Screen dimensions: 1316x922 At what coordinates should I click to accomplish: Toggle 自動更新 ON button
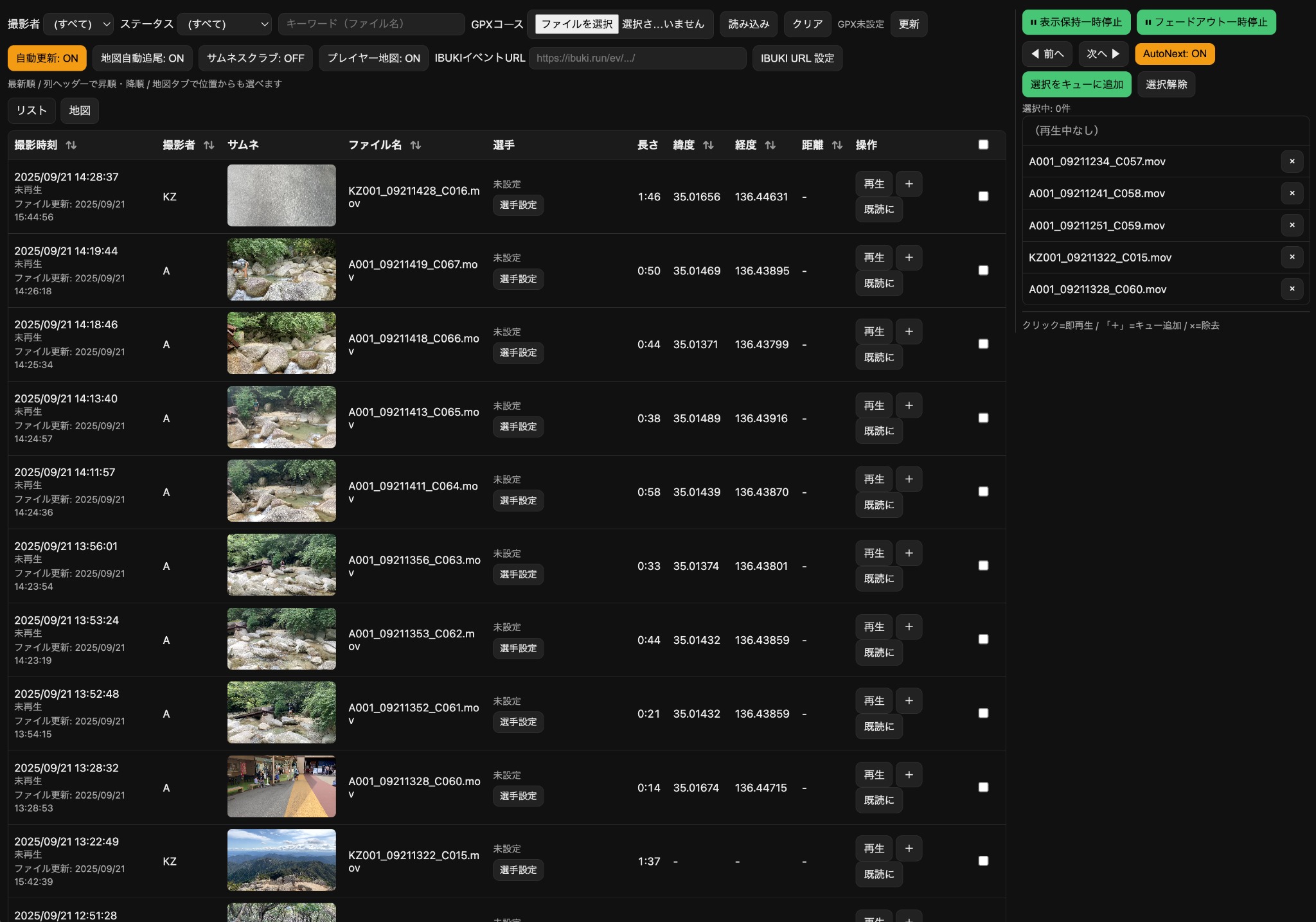(47, 58)
